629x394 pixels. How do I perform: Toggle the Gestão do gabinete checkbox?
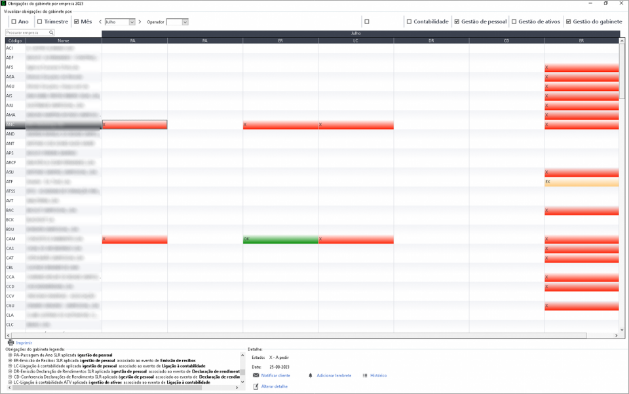(568, 22)
